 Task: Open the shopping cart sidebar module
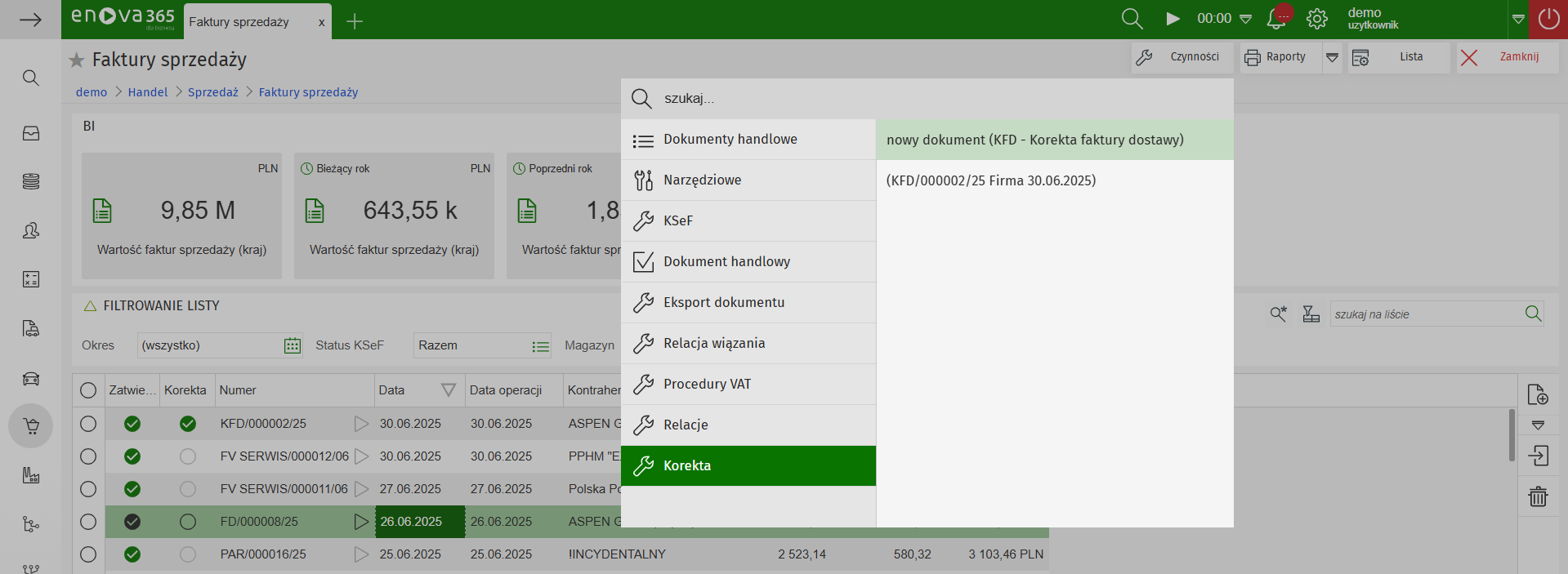pyautogui.click(x=31, y=426)
